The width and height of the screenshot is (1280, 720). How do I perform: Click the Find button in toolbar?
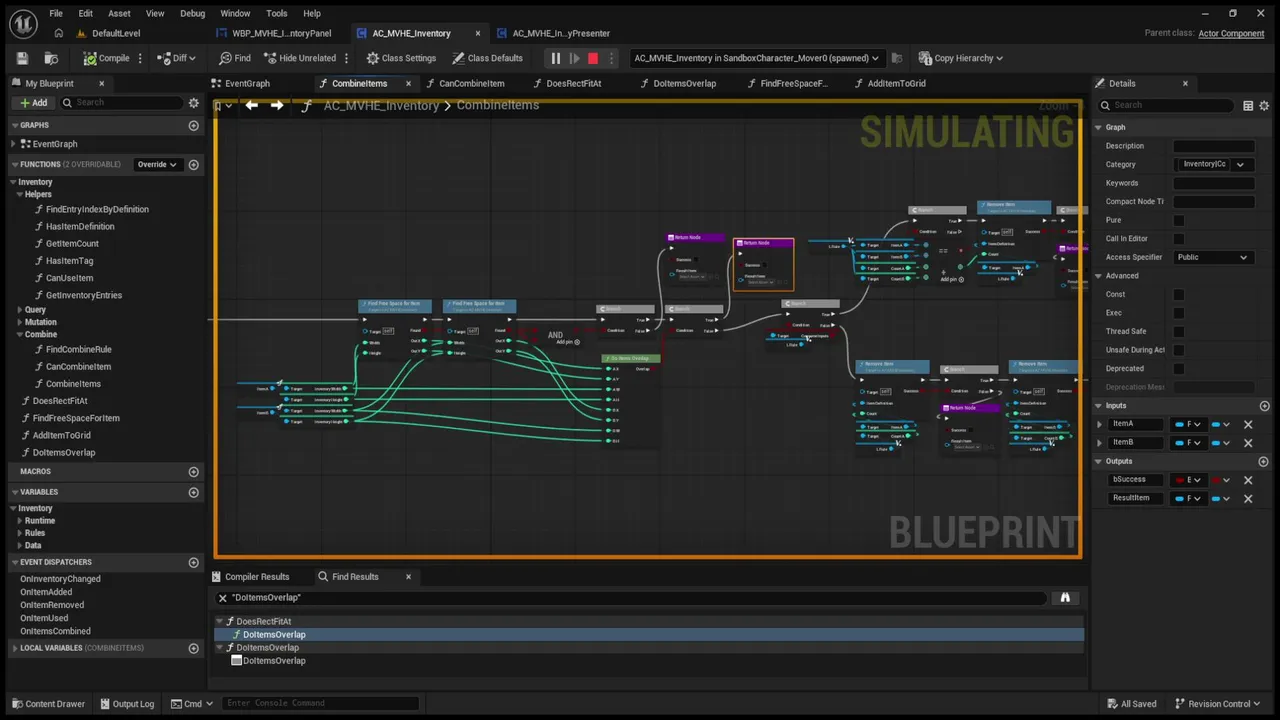(235, 58)
